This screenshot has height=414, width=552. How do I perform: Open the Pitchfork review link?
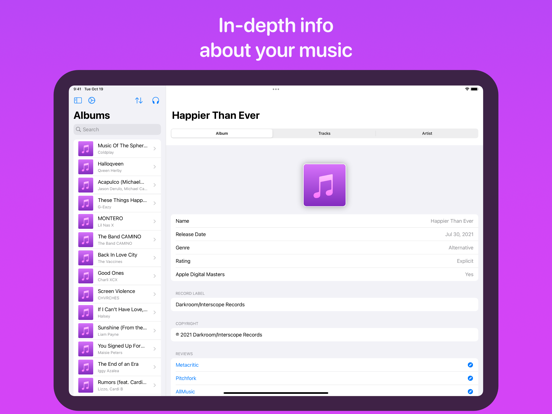pos(186,378)
